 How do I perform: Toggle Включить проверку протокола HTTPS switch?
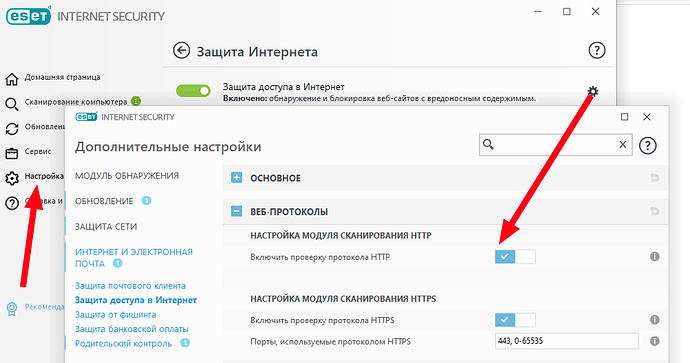coord(515,320)
